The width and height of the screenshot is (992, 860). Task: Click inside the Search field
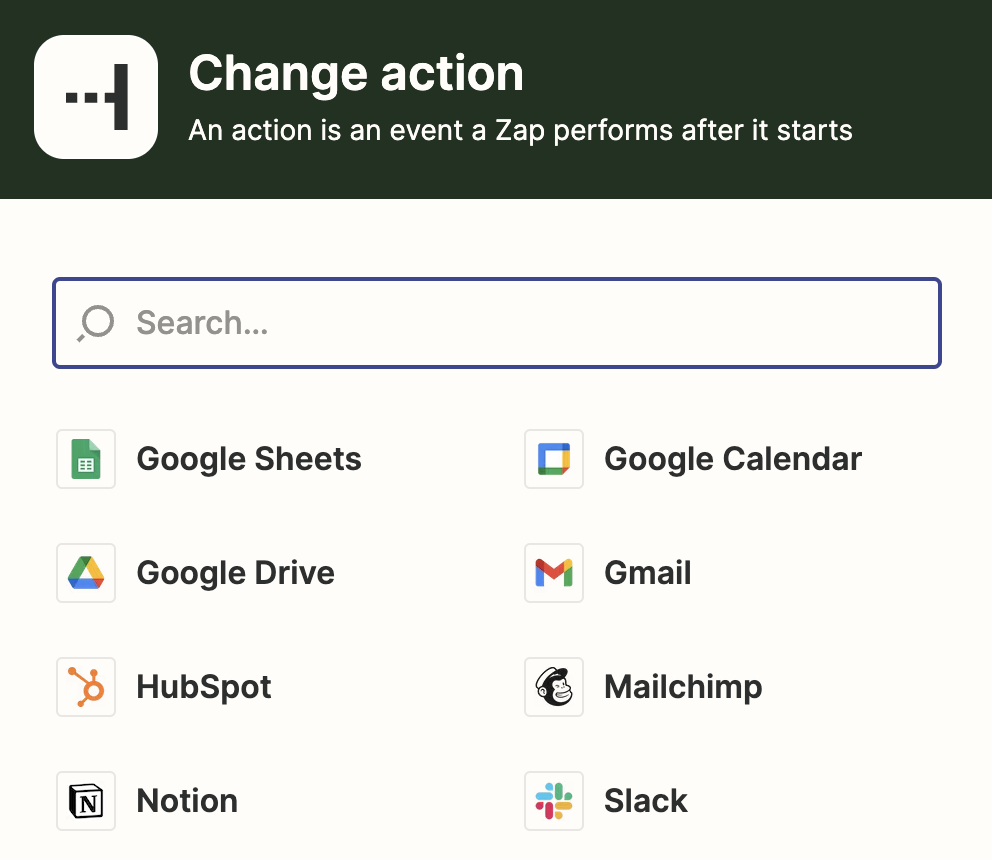coord(400,322)
